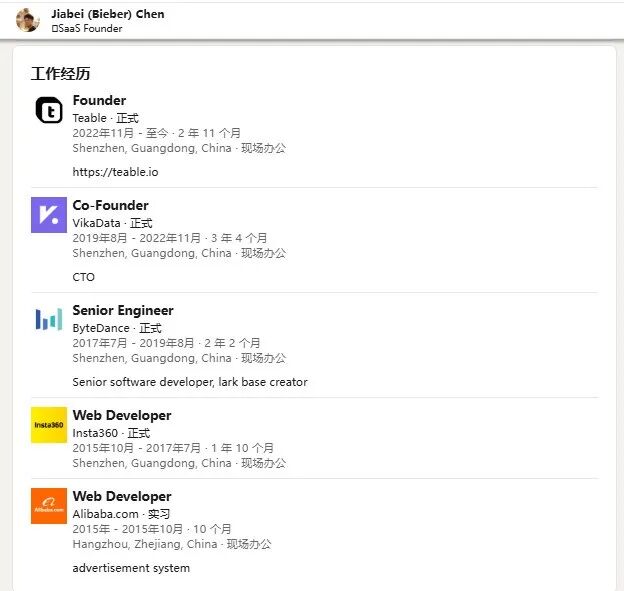Click the Web Developer title at Alibaba.com
Image resolution: width=624 pixels, height=591 pixels.
pos(122,496)
